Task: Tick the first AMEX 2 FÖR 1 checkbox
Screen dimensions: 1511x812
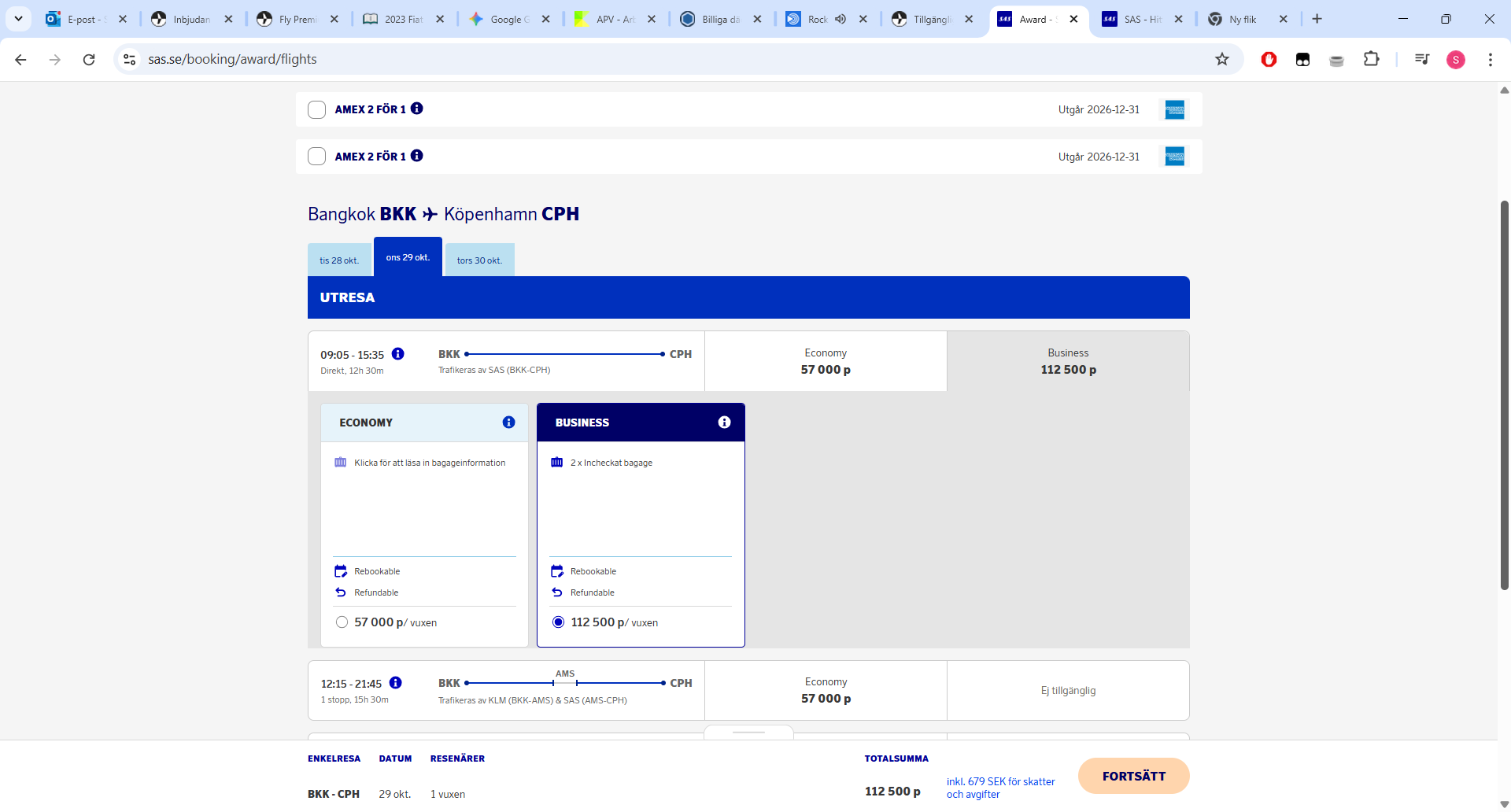Action: point(317,109)
